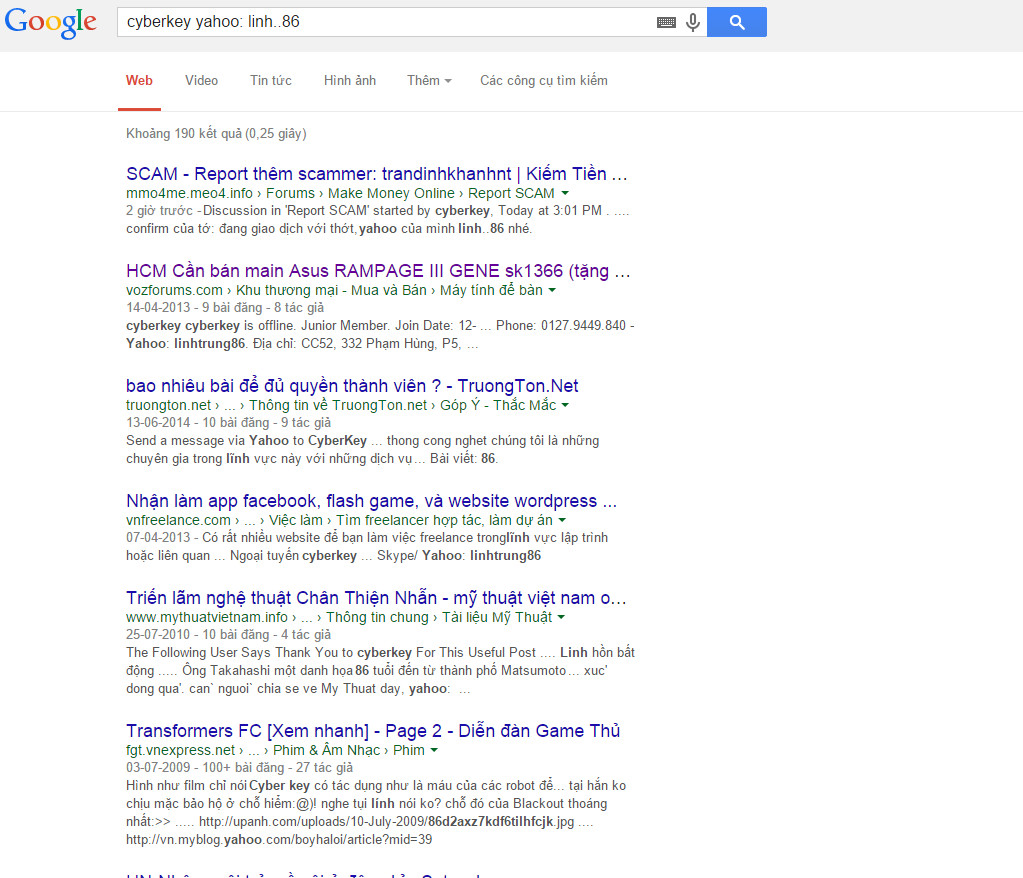Expand arrow beside mmo4me.meo4.info Report SCAM
The image size is (1023, 878).
click(x=565, y=194)
